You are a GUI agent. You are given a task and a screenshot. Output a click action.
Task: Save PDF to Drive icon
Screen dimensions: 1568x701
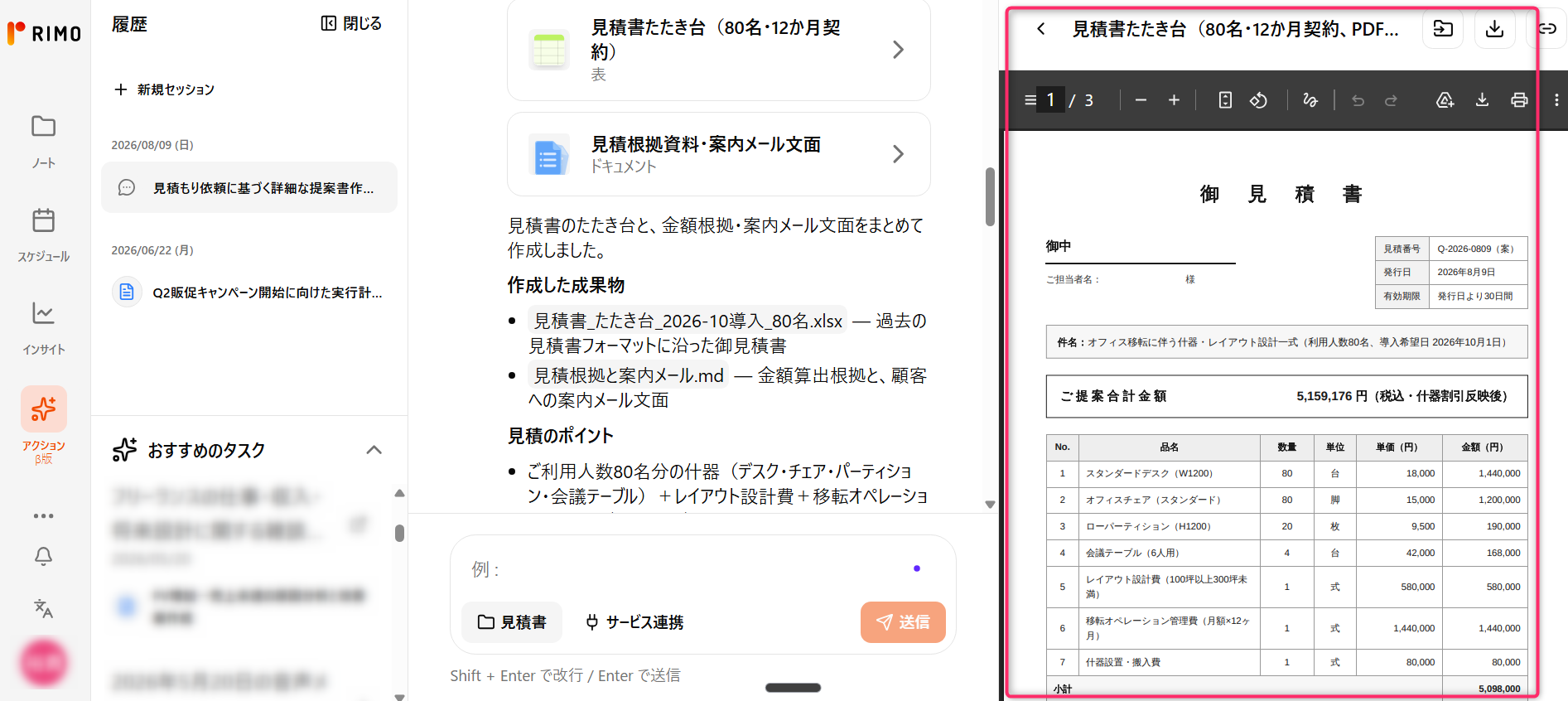coord(1445,100)
